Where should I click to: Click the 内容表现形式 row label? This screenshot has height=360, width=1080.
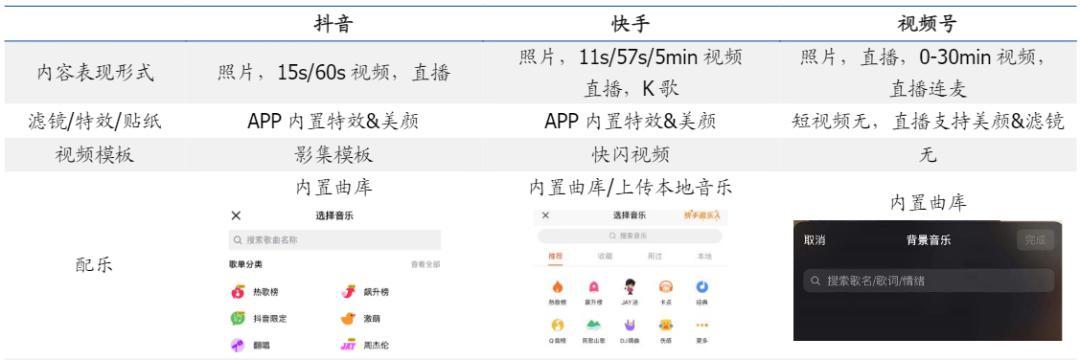94,72
